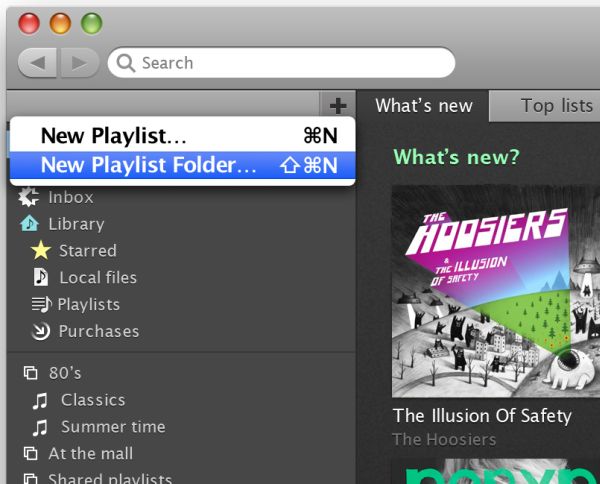Click the What's new? heading
The width and height of the screenshot is (600, 484).
click(x=457, y=157)
